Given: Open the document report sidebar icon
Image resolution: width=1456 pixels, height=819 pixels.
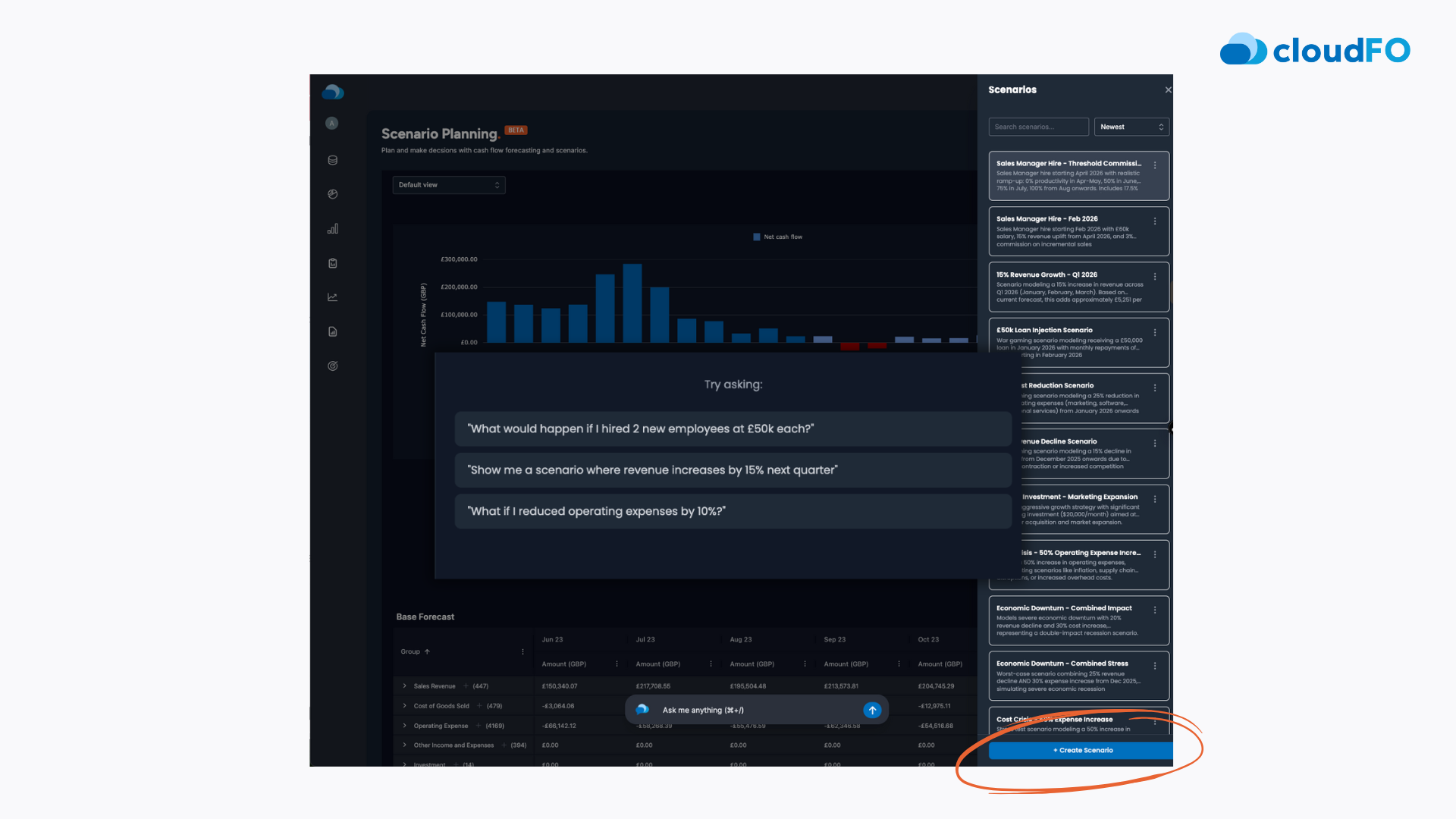Looking at the screenshot, I should coord(332,331).
